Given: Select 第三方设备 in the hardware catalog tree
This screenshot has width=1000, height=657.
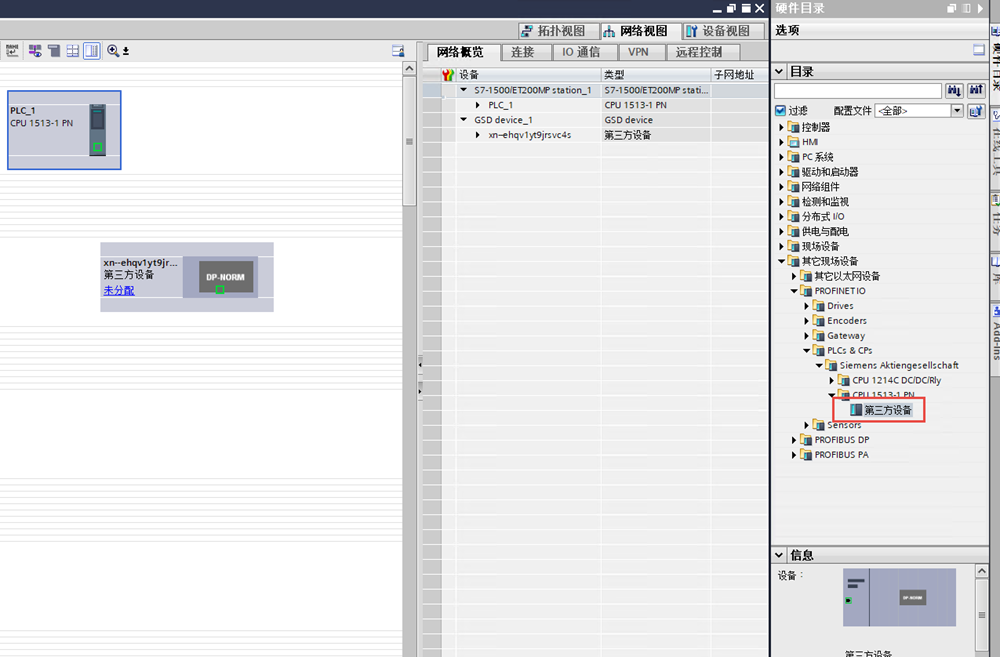Looking at the screenshot, I should pos(887,410).
